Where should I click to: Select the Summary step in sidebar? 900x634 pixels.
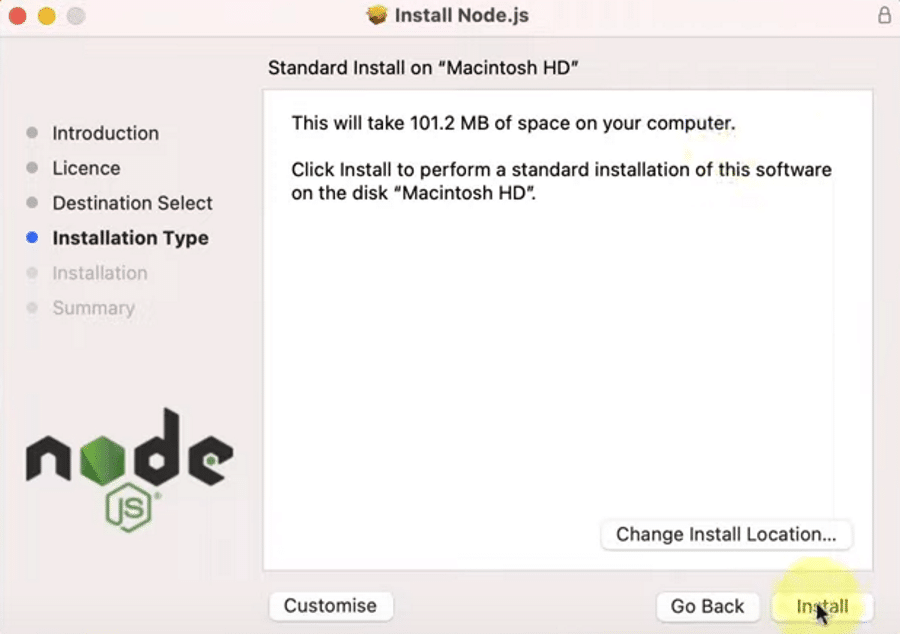93,308
